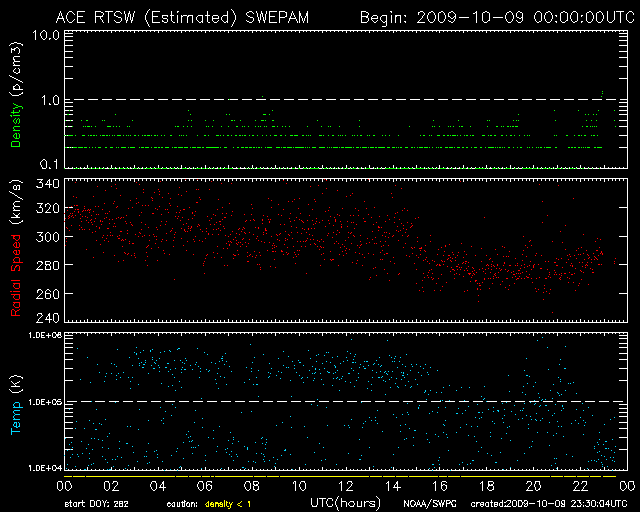Image resolution: width=640 pixels, height=512 pixels.
Task: Click the '240' speed tick label
Action: click(x=48, y=318)
